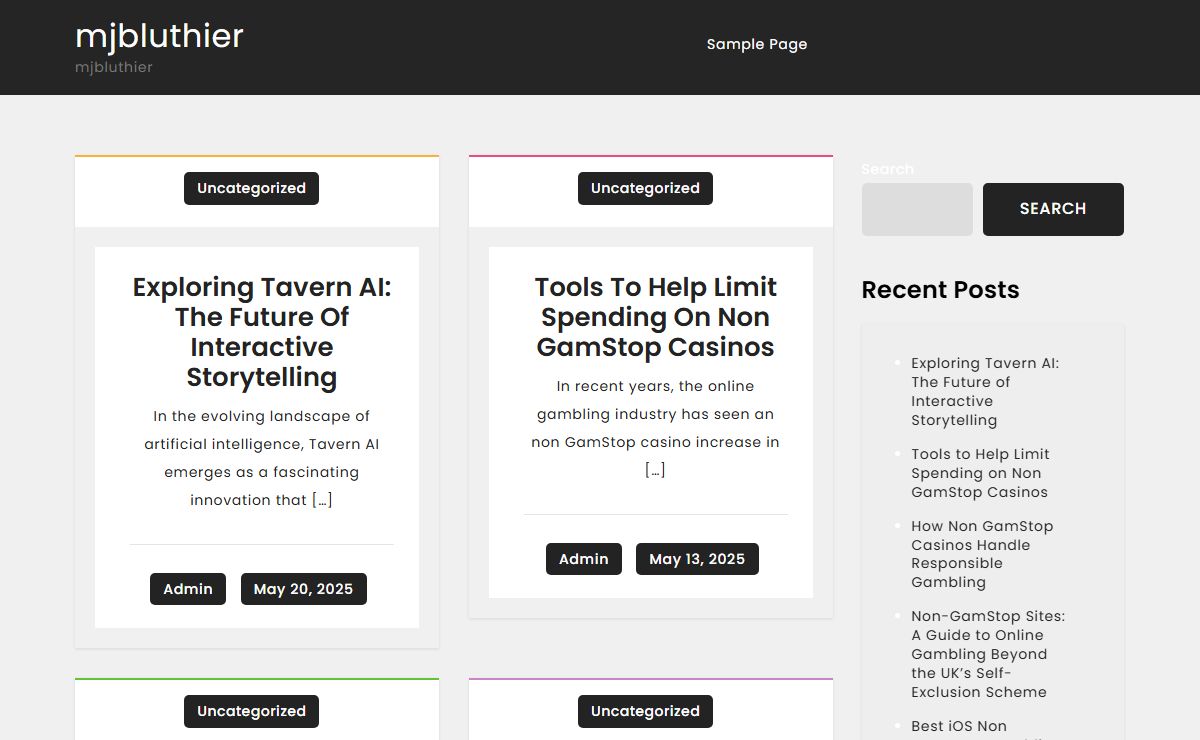This screenshot has height=740, width=1200.
Task: Click the excerpt starting "In recent years, the online"
Action: coord(655,428)
